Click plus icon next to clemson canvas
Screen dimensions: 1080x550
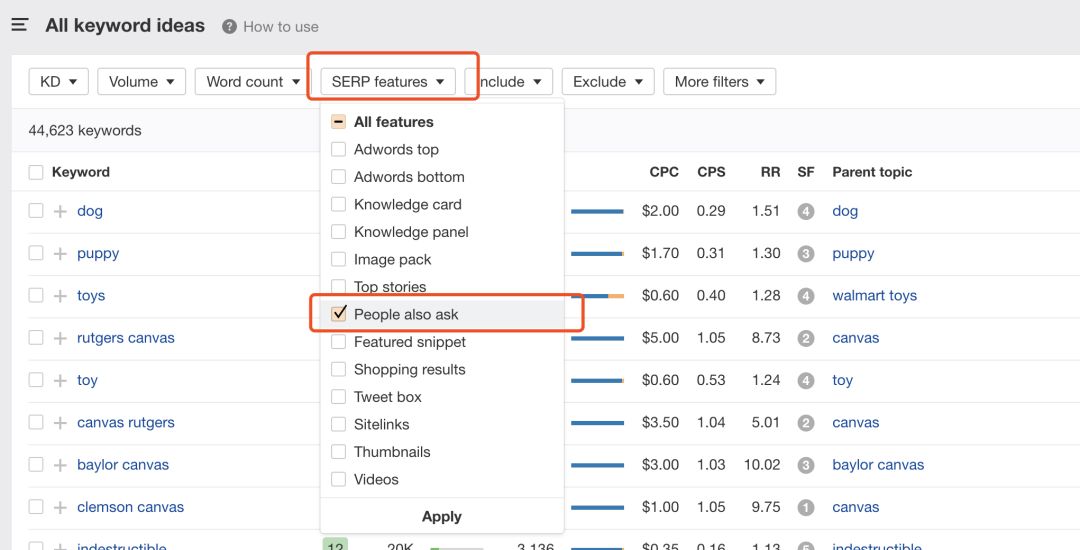(60, 507)
